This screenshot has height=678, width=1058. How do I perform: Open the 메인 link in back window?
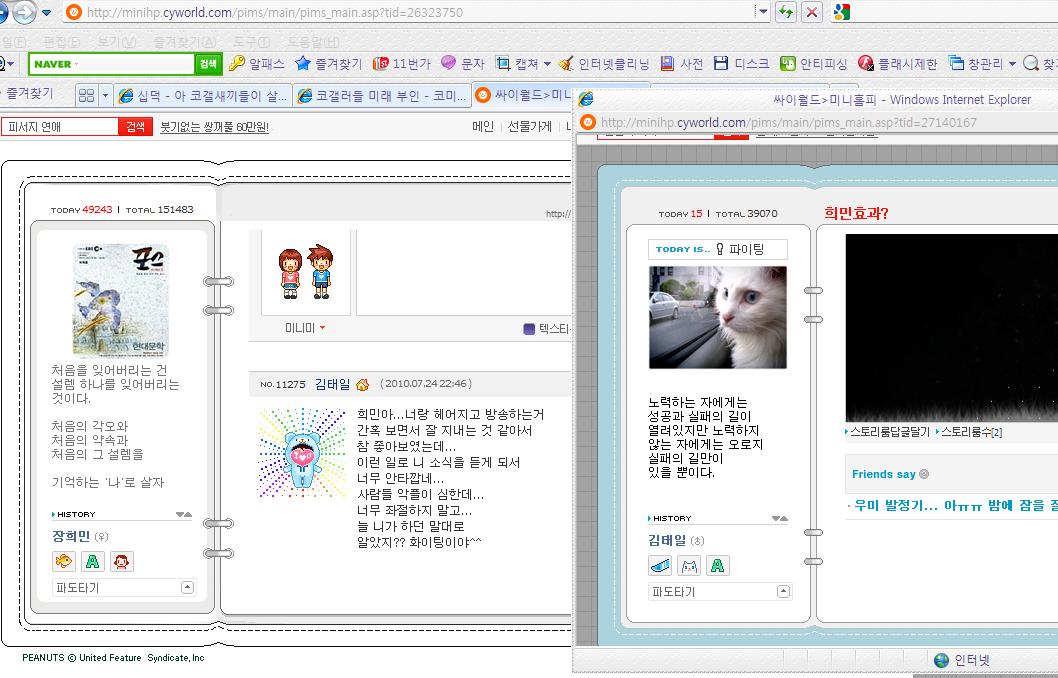[483, 126]
